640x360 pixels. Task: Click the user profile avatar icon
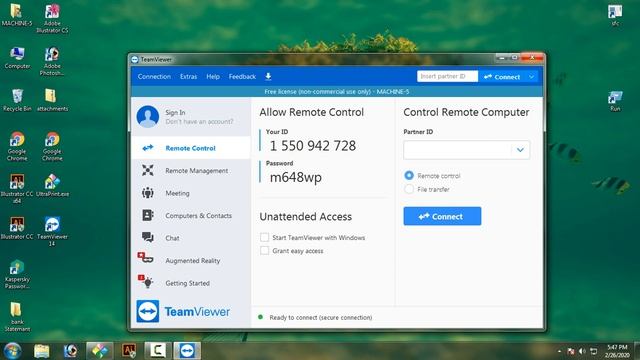point(148,116)
